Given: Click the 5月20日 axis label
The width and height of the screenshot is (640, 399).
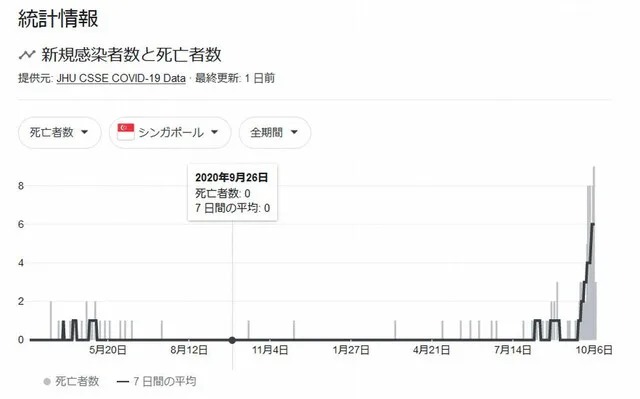Looking at the screenshot, I should pos(108,350).
